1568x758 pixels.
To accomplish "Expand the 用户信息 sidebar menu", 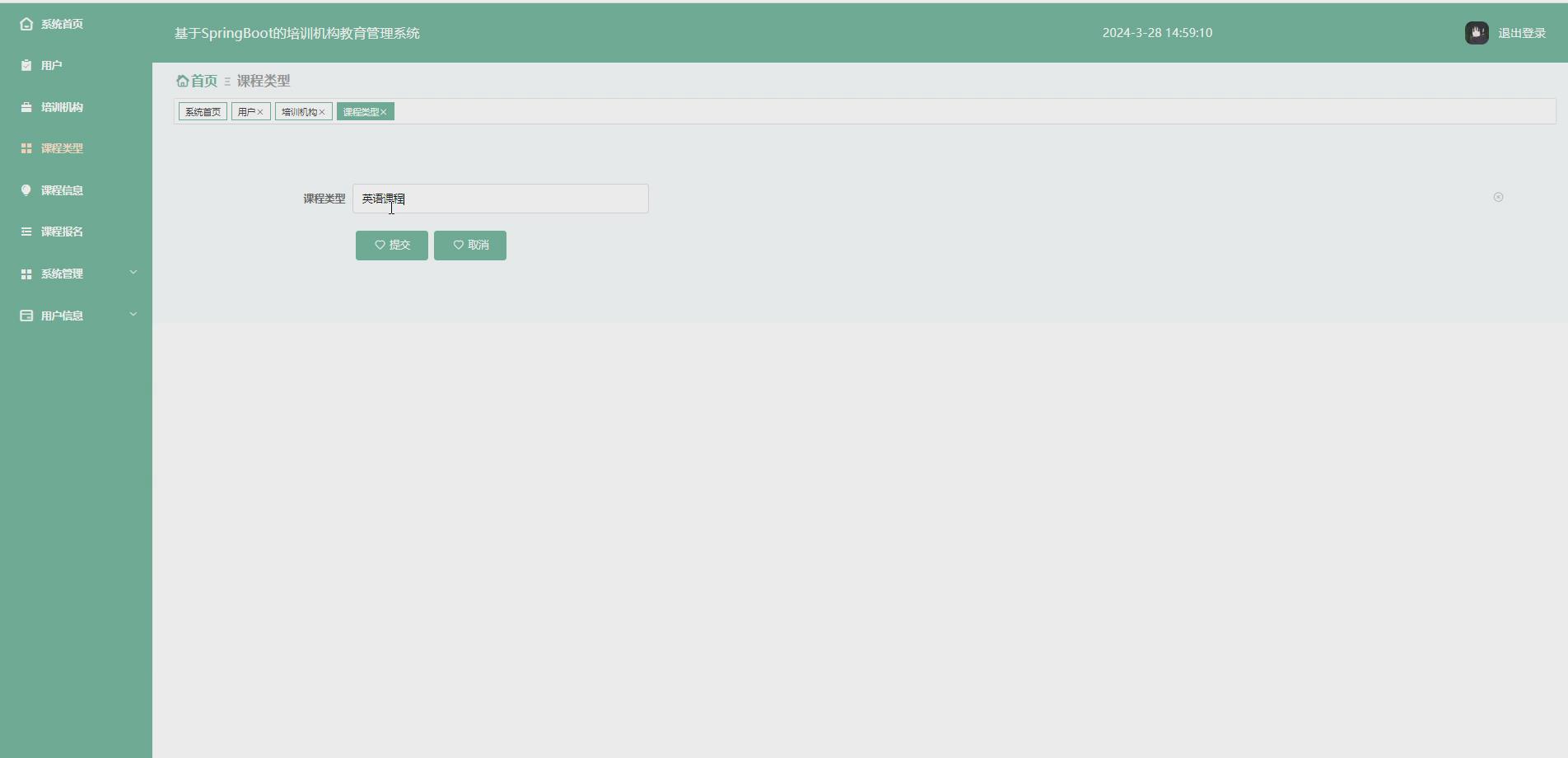I will point(133,314).
